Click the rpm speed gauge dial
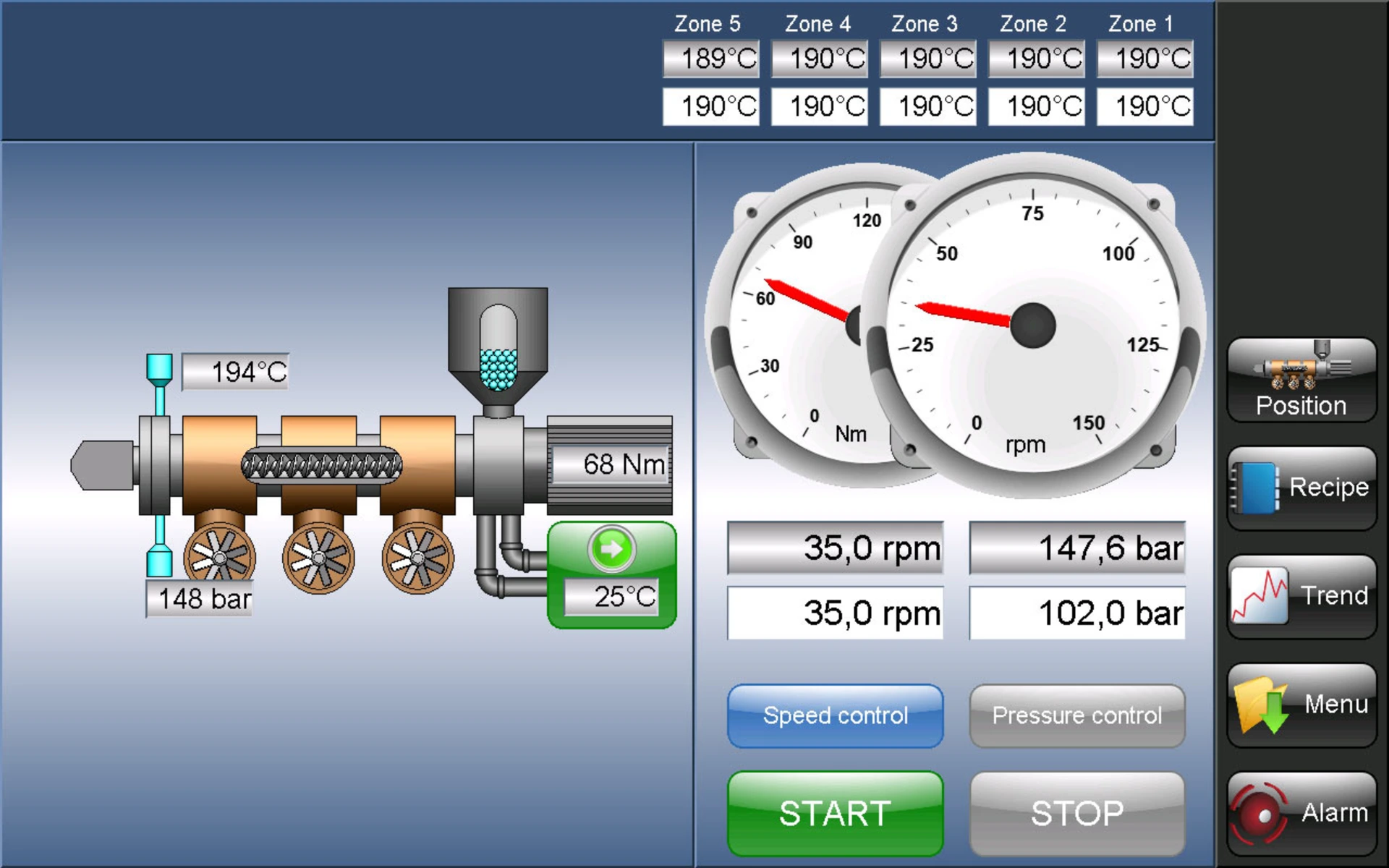This screenshot has height=868, width=1389. (1032, 325)
